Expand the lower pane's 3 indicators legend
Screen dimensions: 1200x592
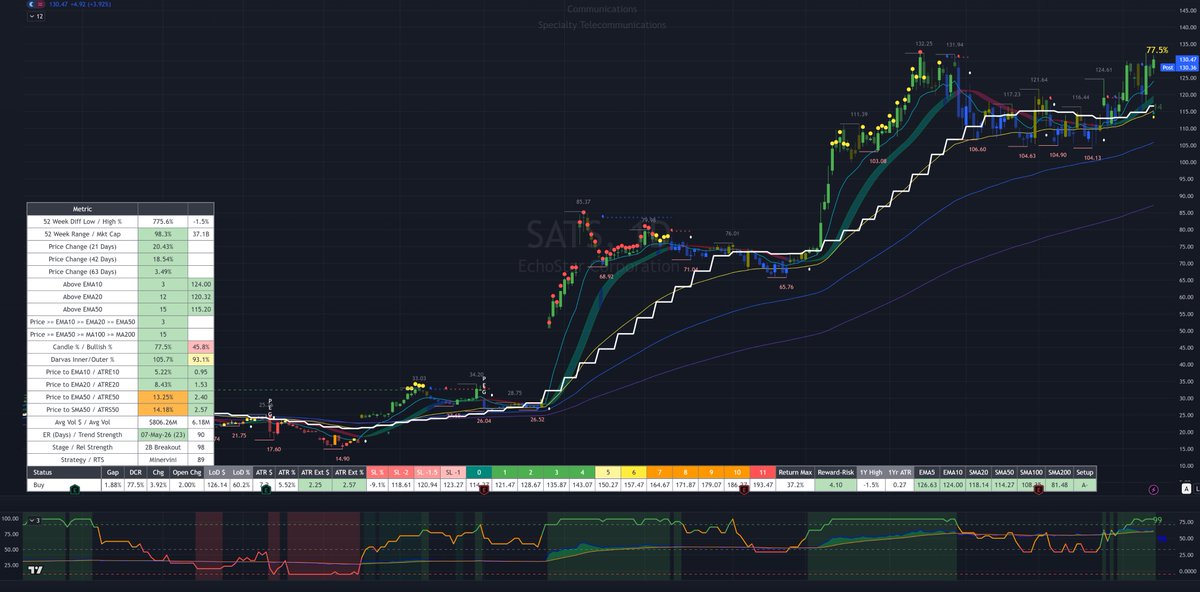pos(35,520)
